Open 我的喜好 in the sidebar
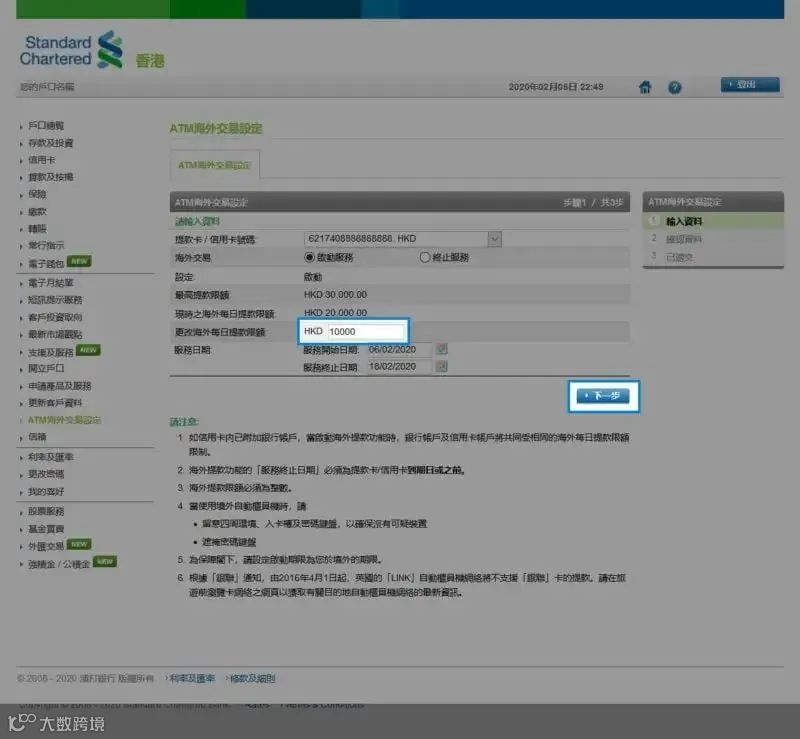The image size is (800, 739). pos(46,491)
